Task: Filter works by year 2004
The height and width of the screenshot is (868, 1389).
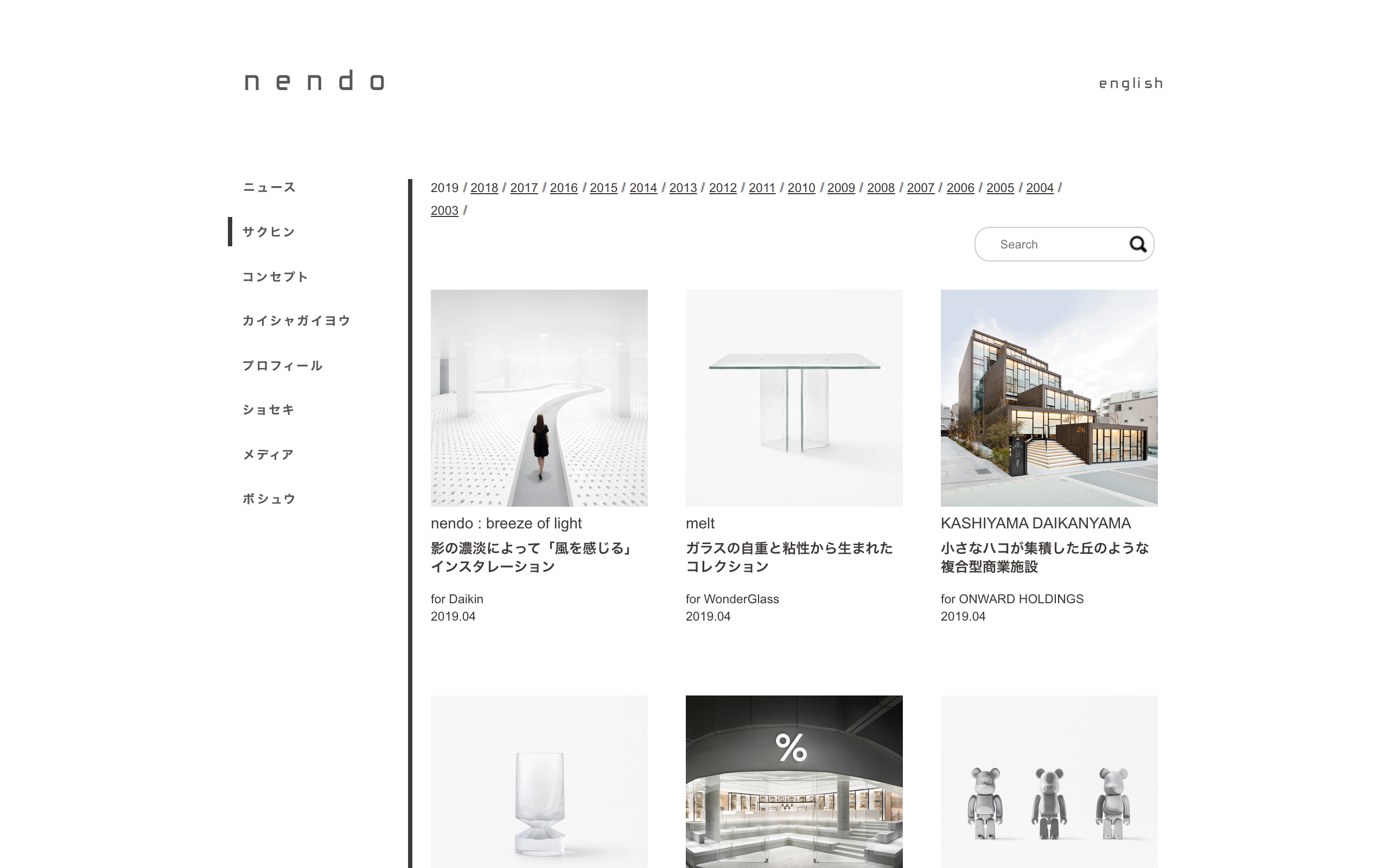Action: [1040, 188]
